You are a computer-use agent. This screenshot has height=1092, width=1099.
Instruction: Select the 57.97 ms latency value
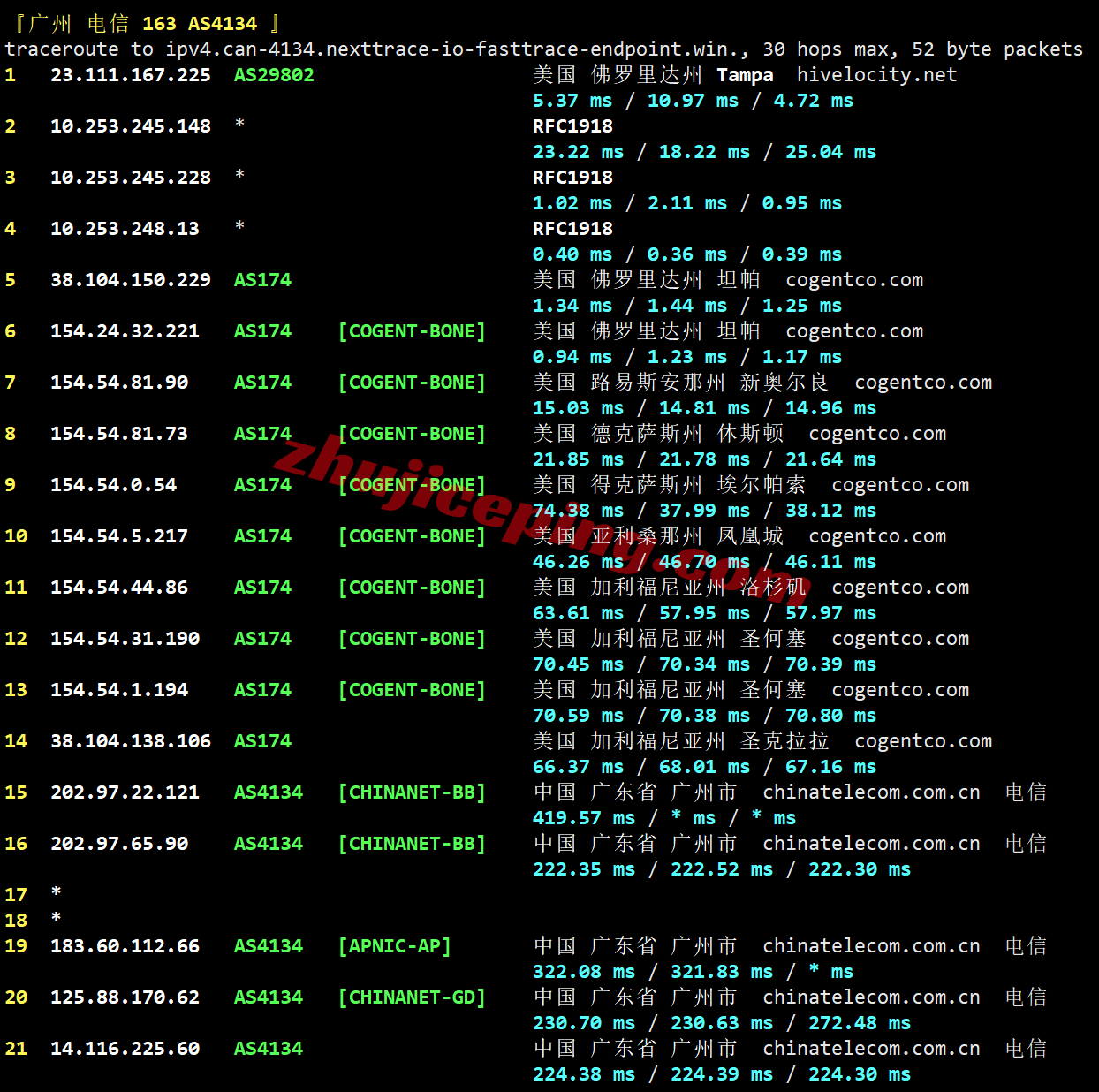pos(830,613)
